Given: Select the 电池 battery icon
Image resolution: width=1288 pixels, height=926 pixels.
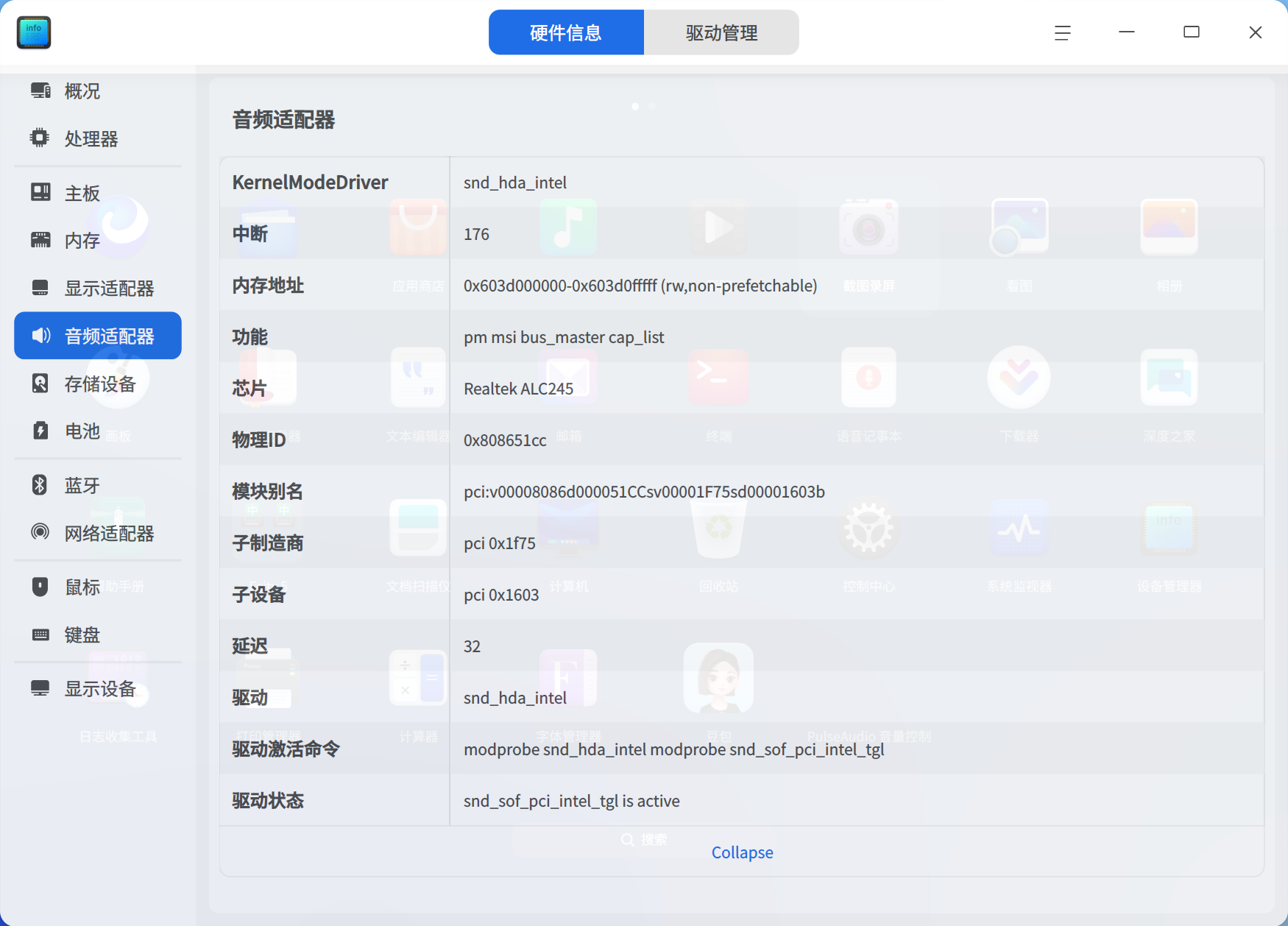Looking at the screenshot, I should pyautogui.click(x=40, y=431).
